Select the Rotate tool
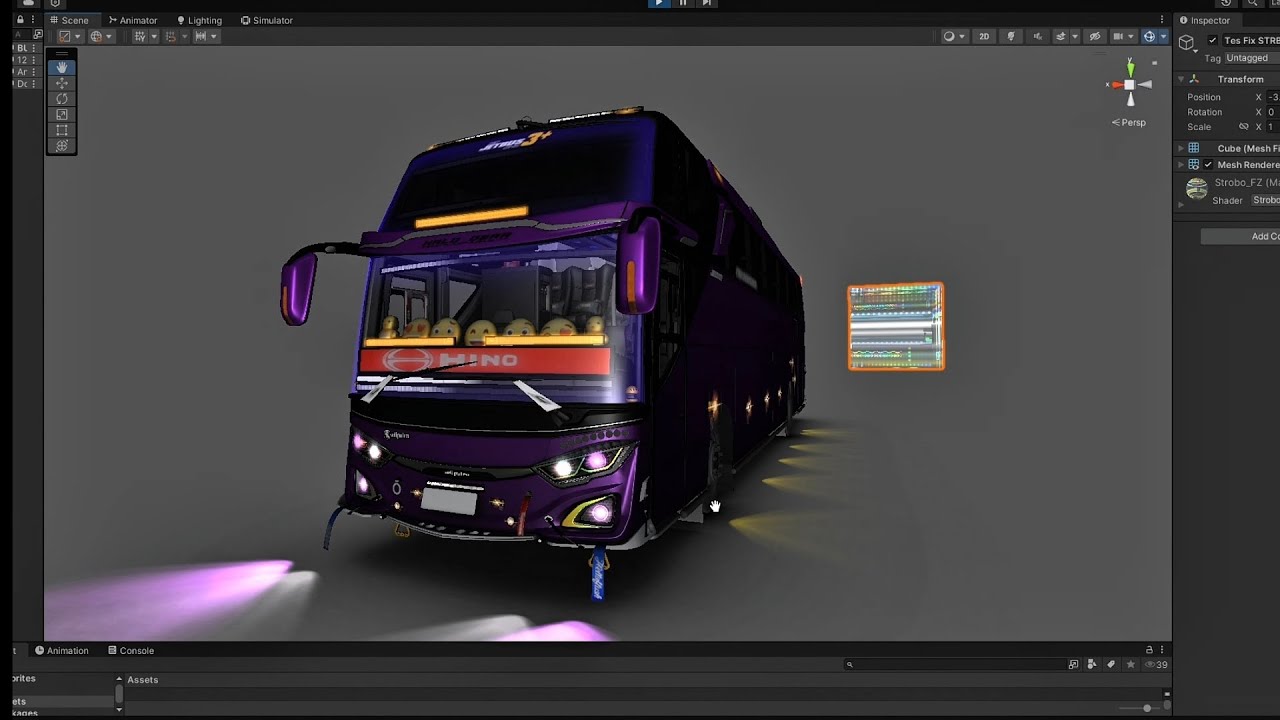The height and width of the screenshot is (720, 1280). (62, 99)
